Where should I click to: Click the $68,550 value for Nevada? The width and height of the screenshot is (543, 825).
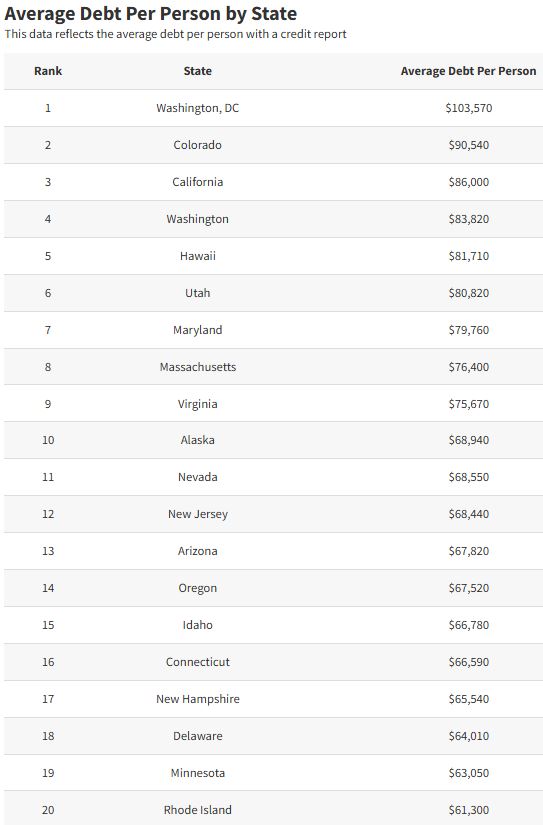(x=468, y=477)
